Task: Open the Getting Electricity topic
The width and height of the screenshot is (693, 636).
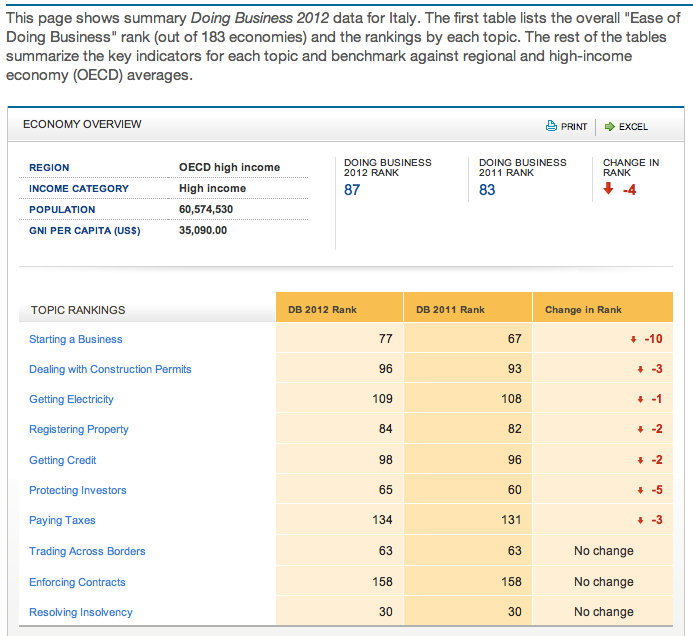Action: (71, 399)
